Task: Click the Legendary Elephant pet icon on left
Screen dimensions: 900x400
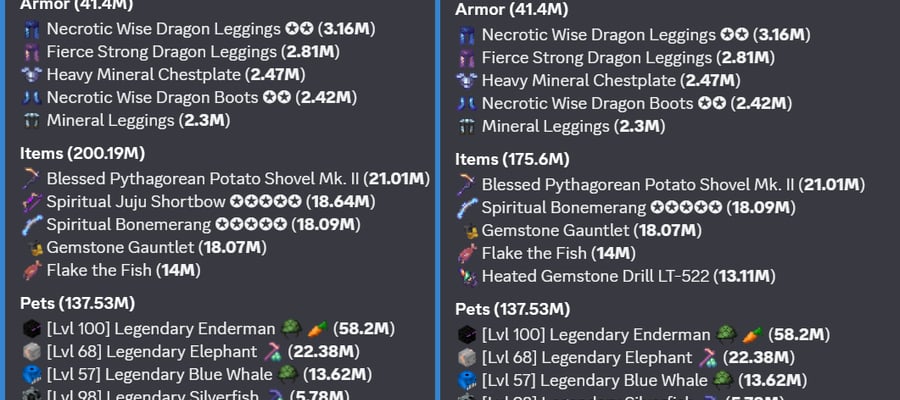Action: (x=32, y=352)
